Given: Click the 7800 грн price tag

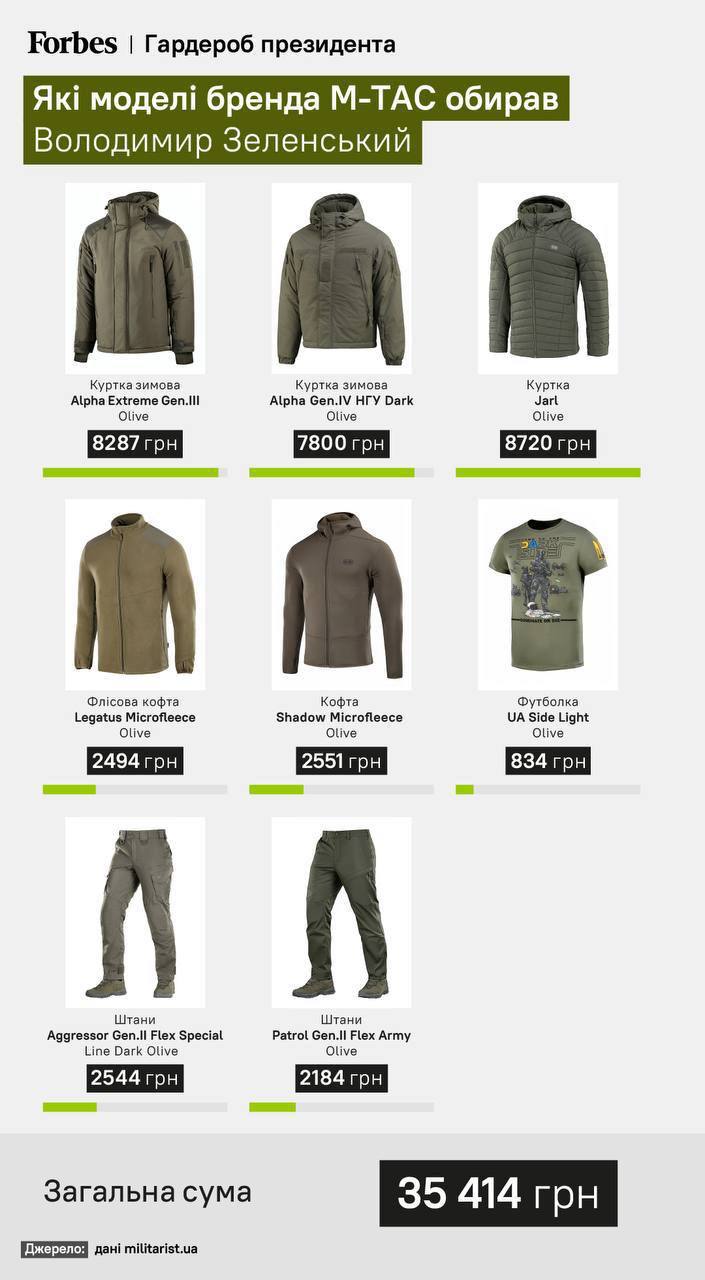Looking at the screenshot, I should pyautogui.click(x=341, y=444).
